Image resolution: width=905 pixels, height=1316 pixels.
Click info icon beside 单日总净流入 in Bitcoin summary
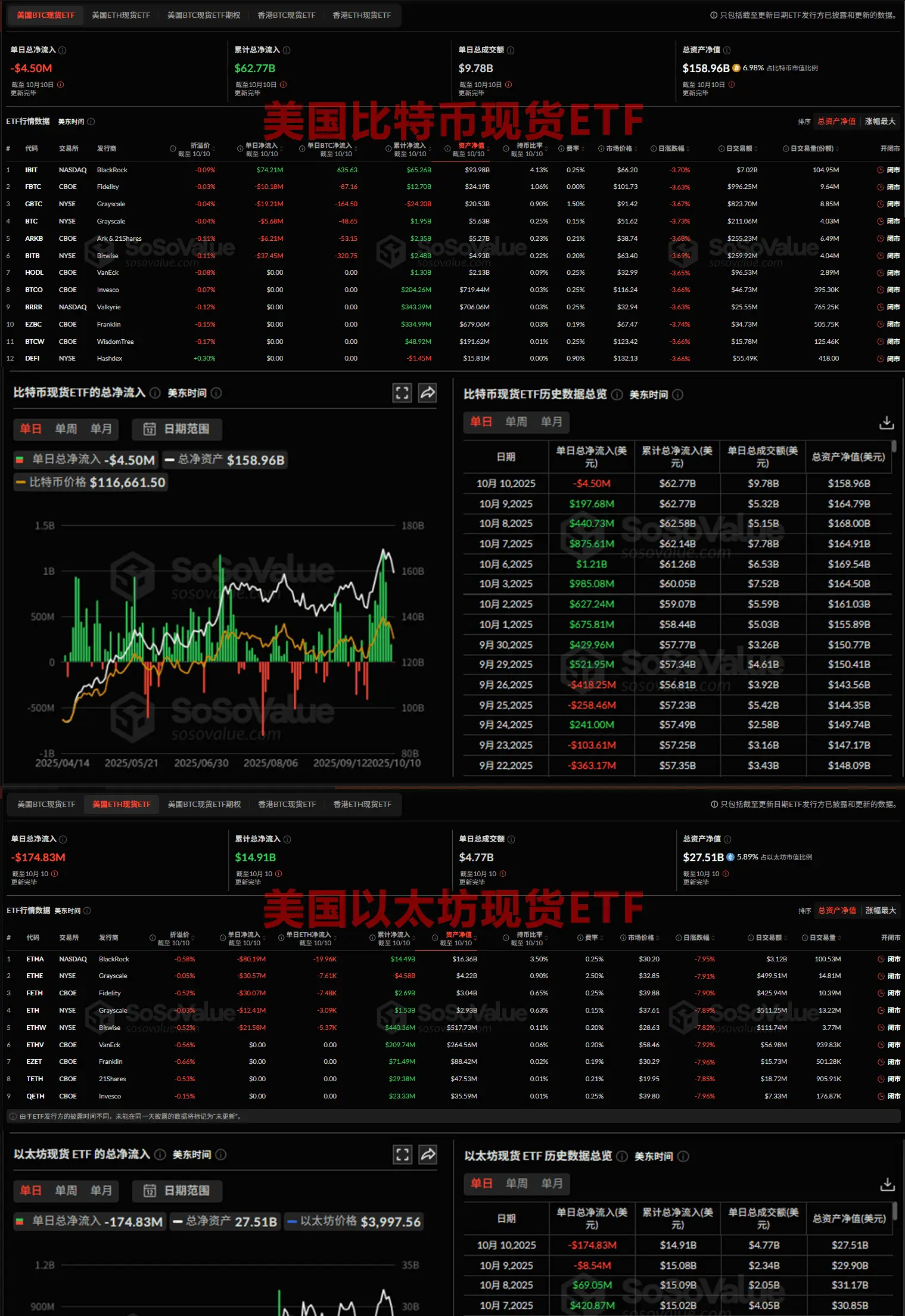63,50
